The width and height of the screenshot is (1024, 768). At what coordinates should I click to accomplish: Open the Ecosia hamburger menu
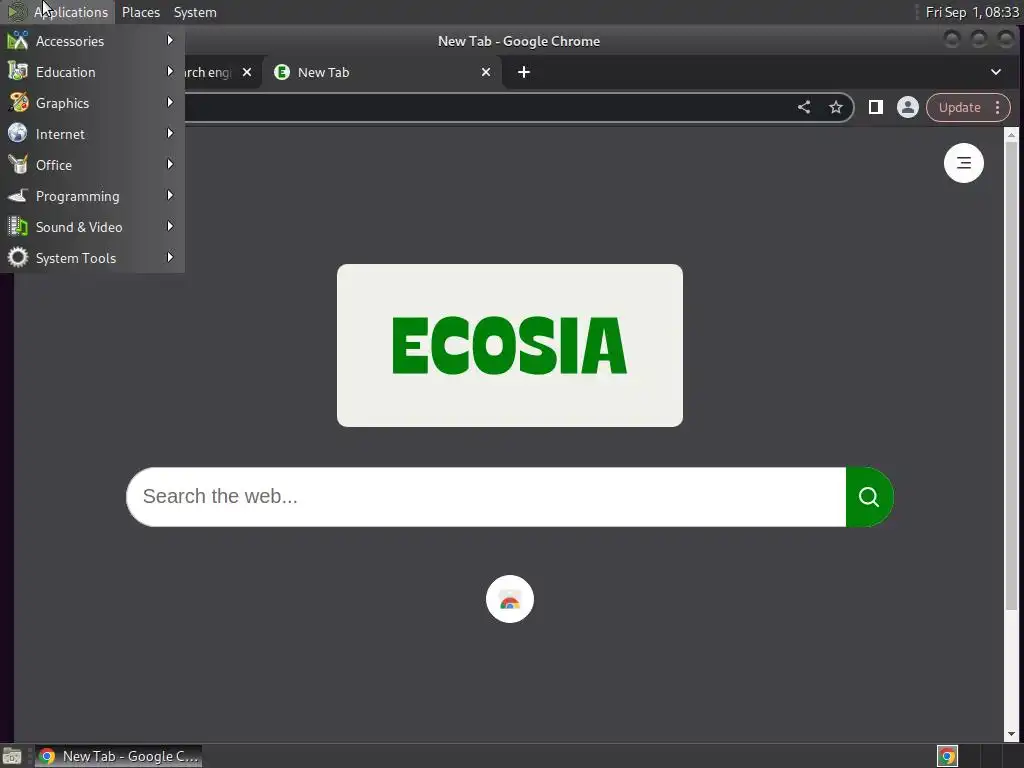[x=964, y=163]
